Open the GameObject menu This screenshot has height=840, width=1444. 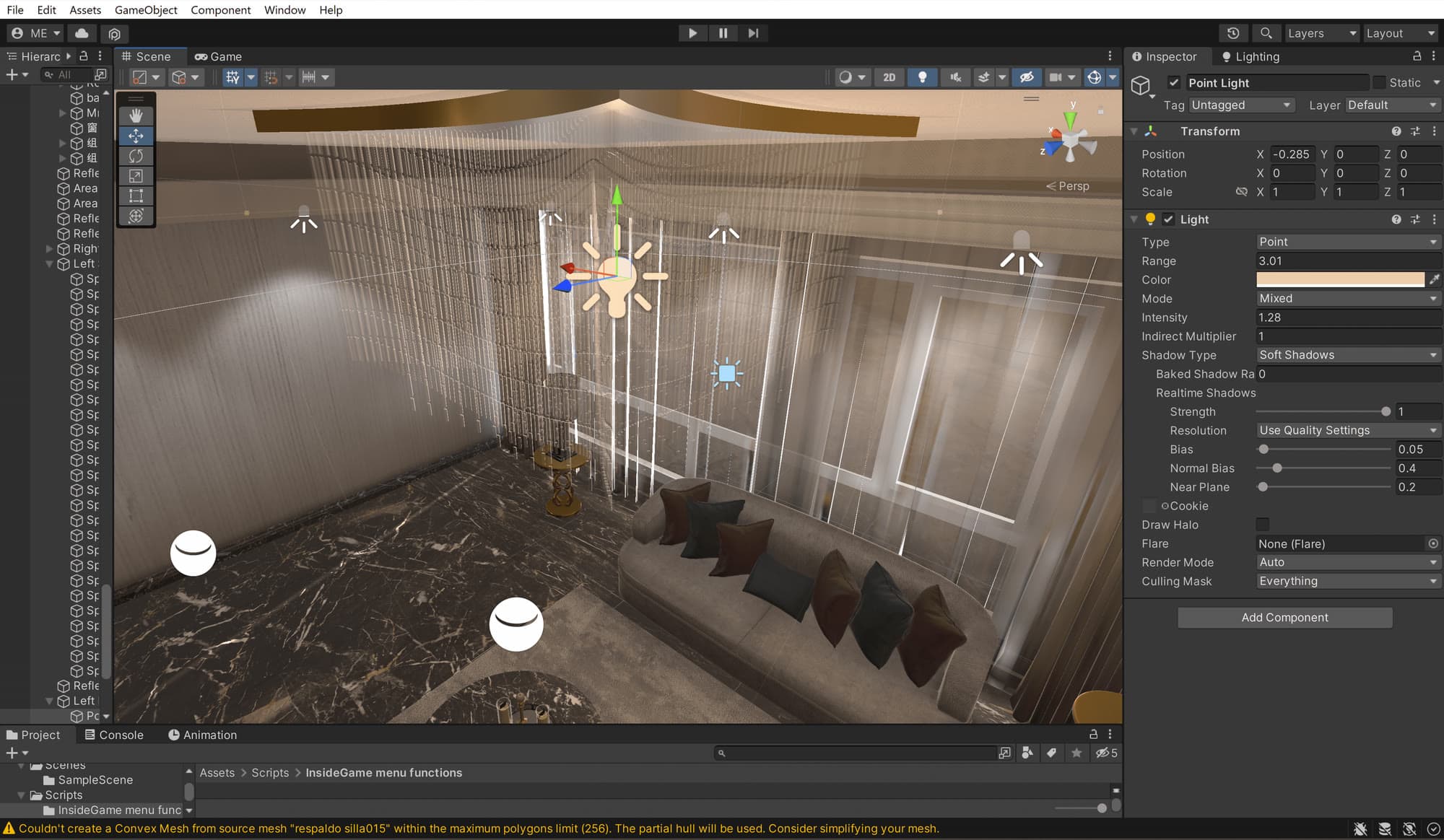pyautogui.click(x=146, y=10)
